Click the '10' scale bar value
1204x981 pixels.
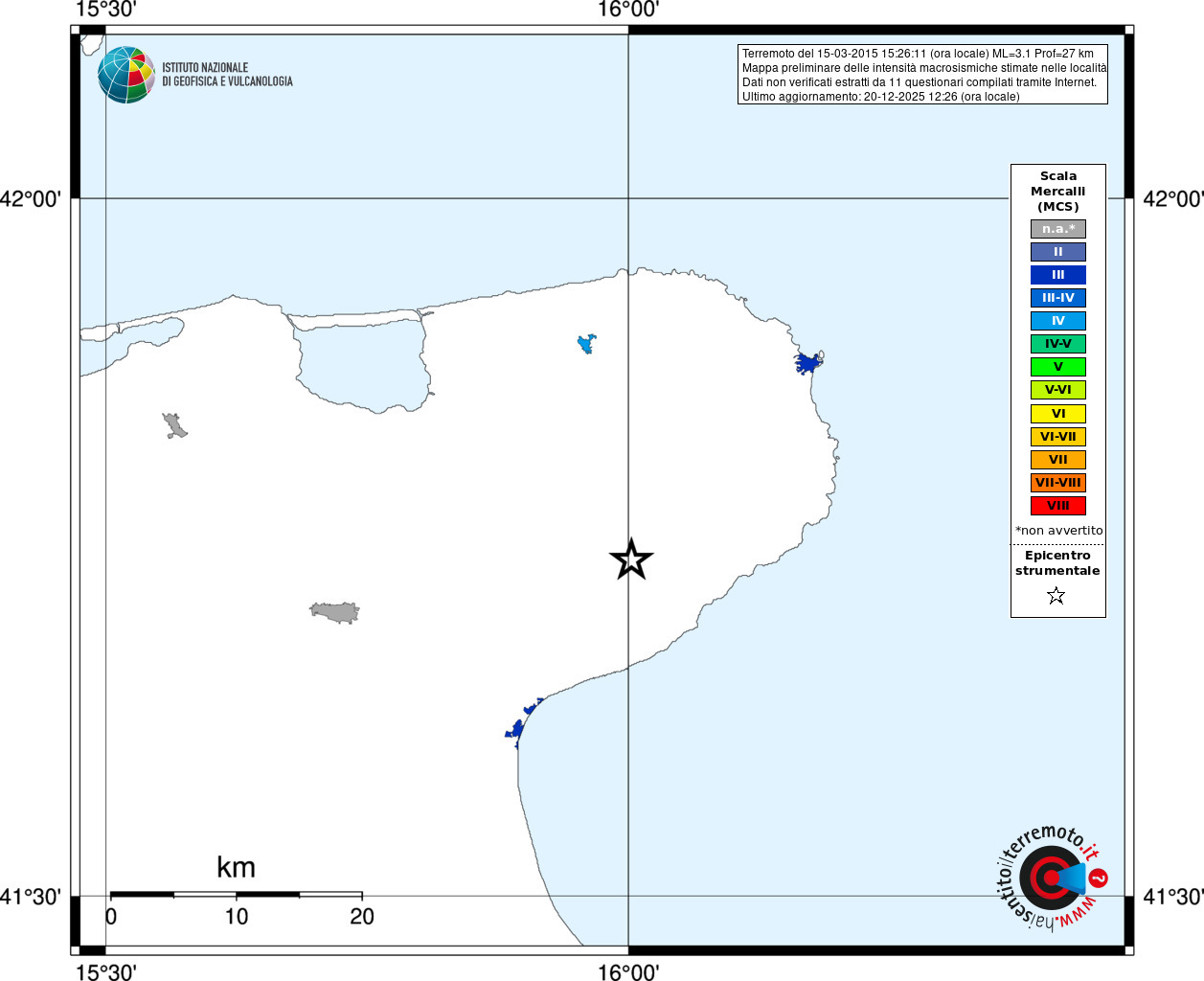[237, 917]
